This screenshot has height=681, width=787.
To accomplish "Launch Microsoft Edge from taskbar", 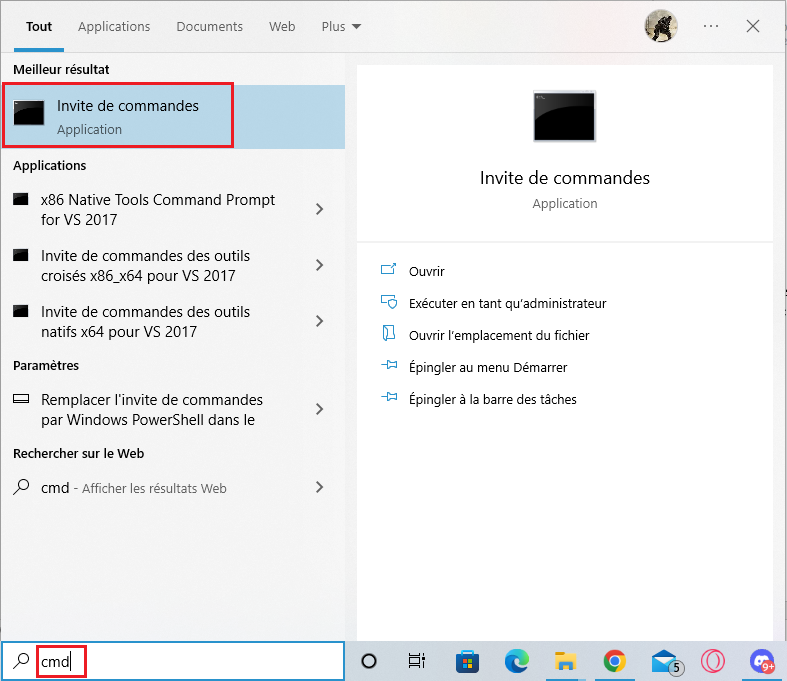I will pos(516,661).
